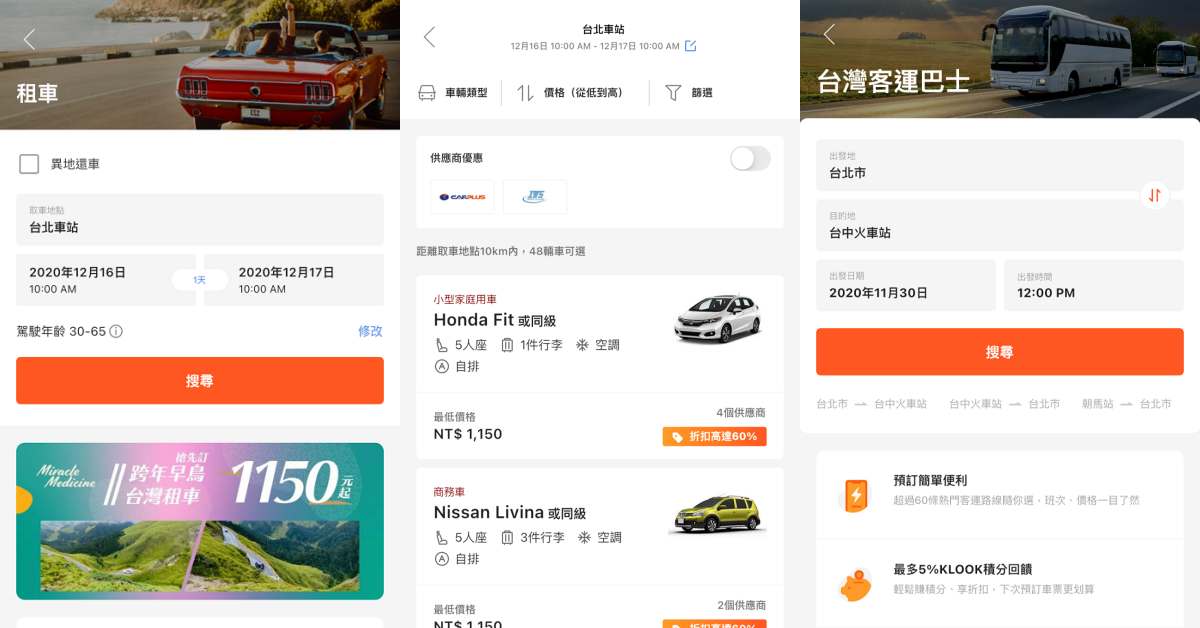Viewport: 1200px width, 628px height.
Task: Click the edit icon next to rental dates
Action: 690,46
